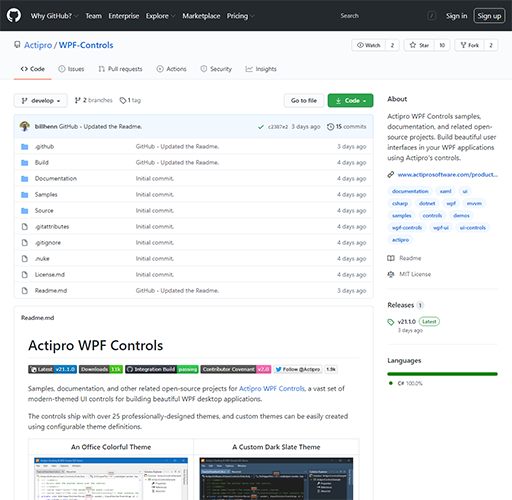Viewport: 512px width, 500px height.
Task: Switch to the Issues tab
Action: coord(71,69)
